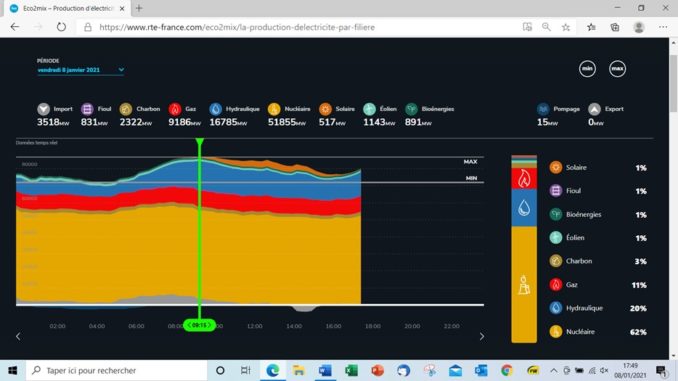Screen dimensions: 678x381
Task: Click the Bioénergies leaf icon above chart
Action: (x=411, y=109)
